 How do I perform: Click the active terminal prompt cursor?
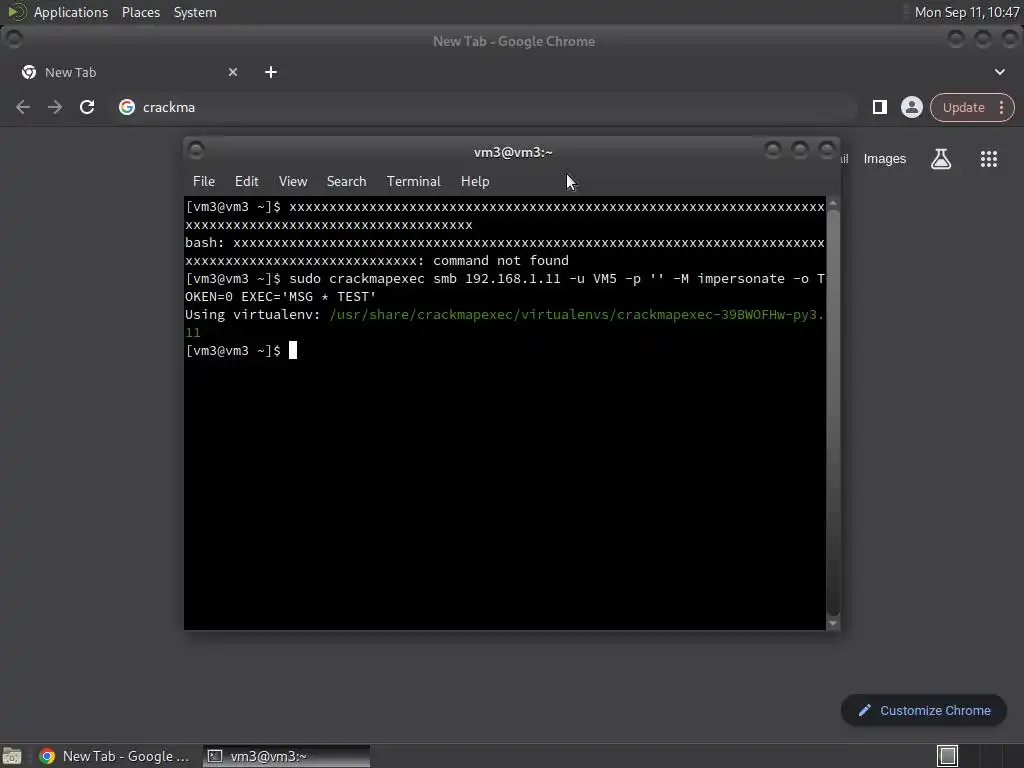coord(293,351)
